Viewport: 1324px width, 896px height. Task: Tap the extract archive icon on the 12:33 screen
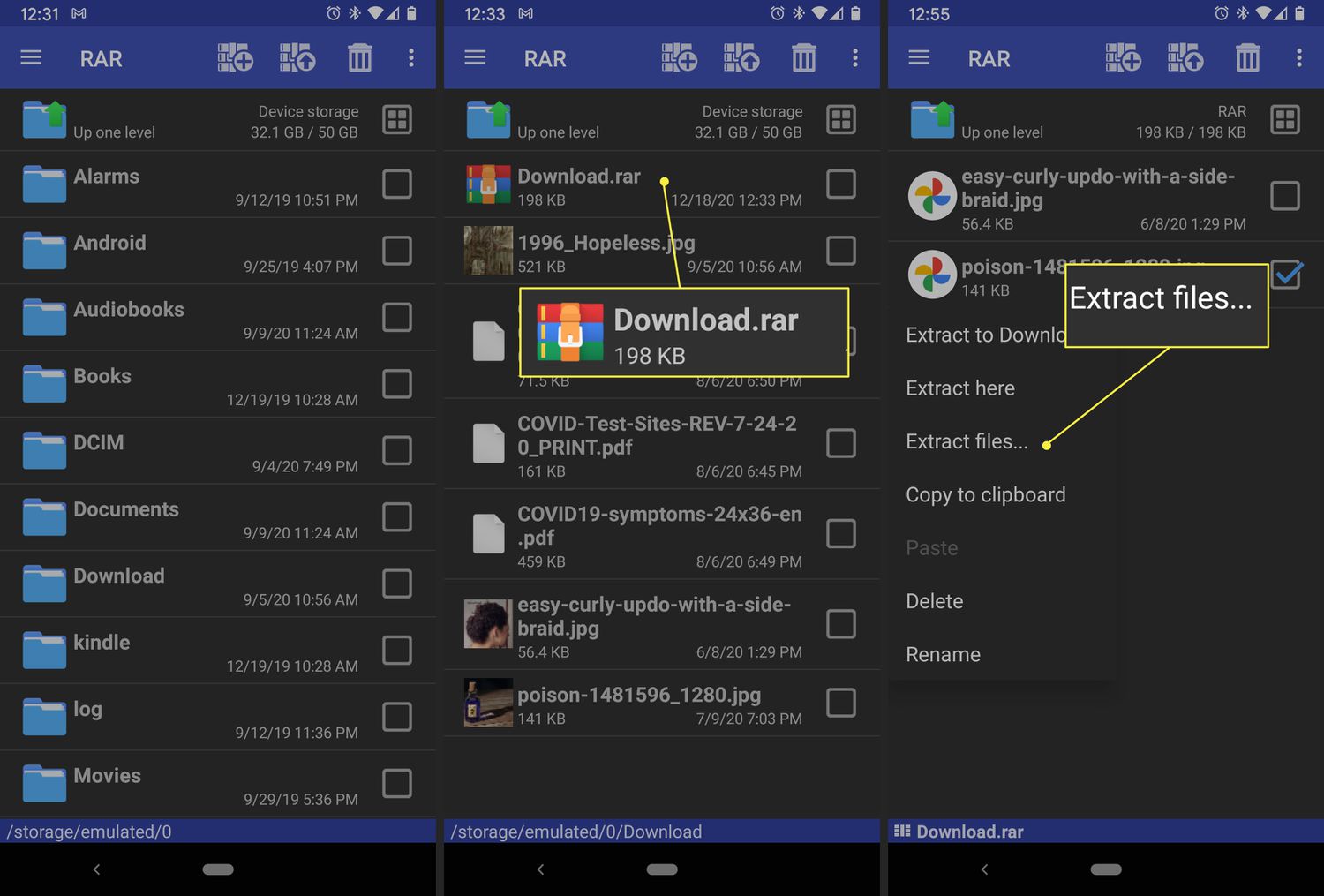(x=741, y=58)
